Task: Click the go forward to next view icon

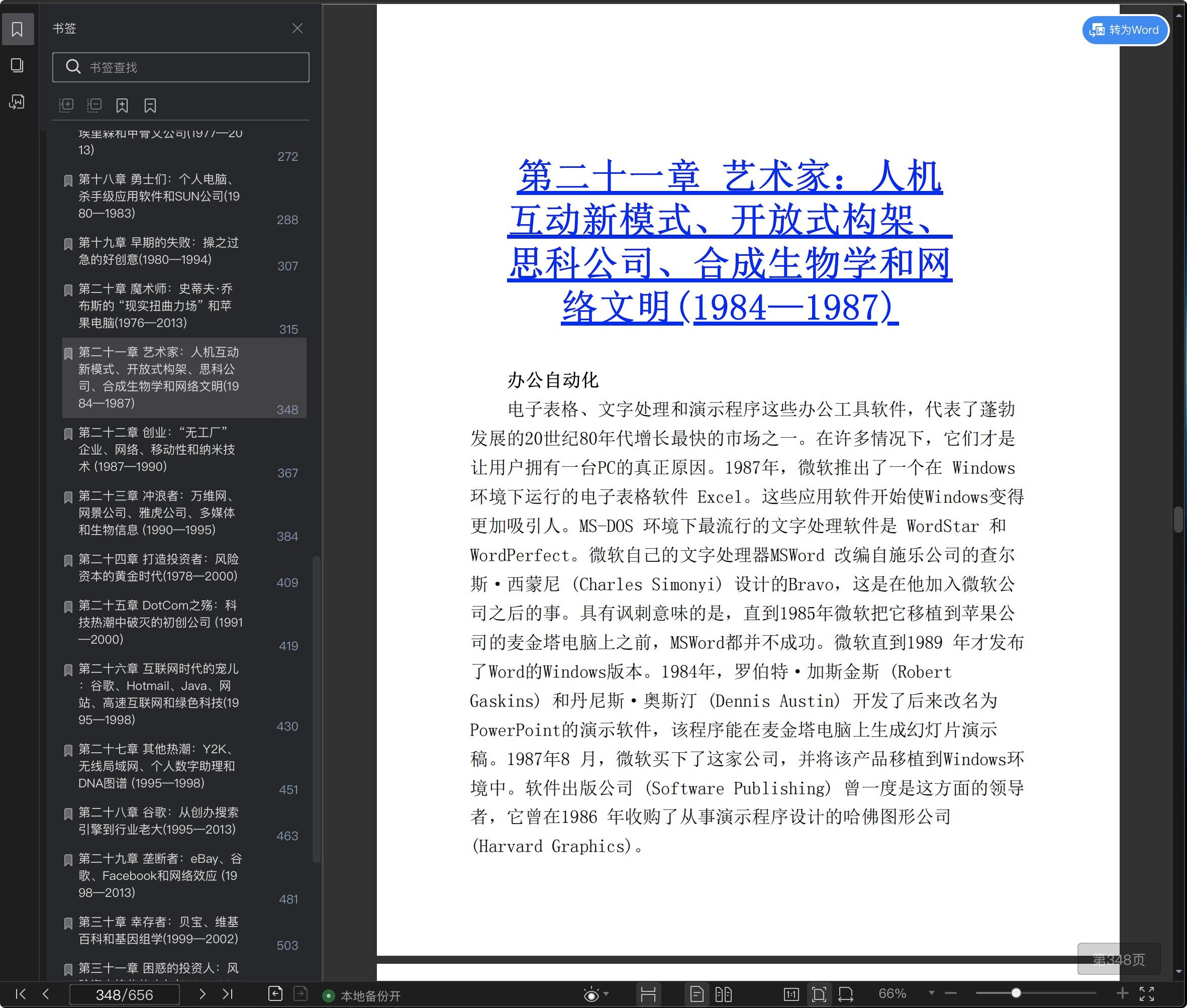Action: tap(301, 994)
